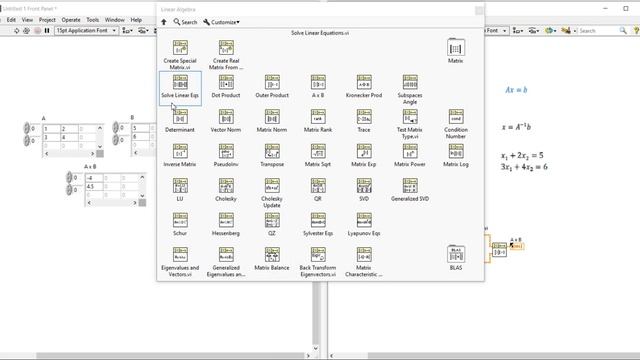The height and width of the screenshot is (360, 640).
Task: Open the Window menu
Action: click(x=115, y=20)
